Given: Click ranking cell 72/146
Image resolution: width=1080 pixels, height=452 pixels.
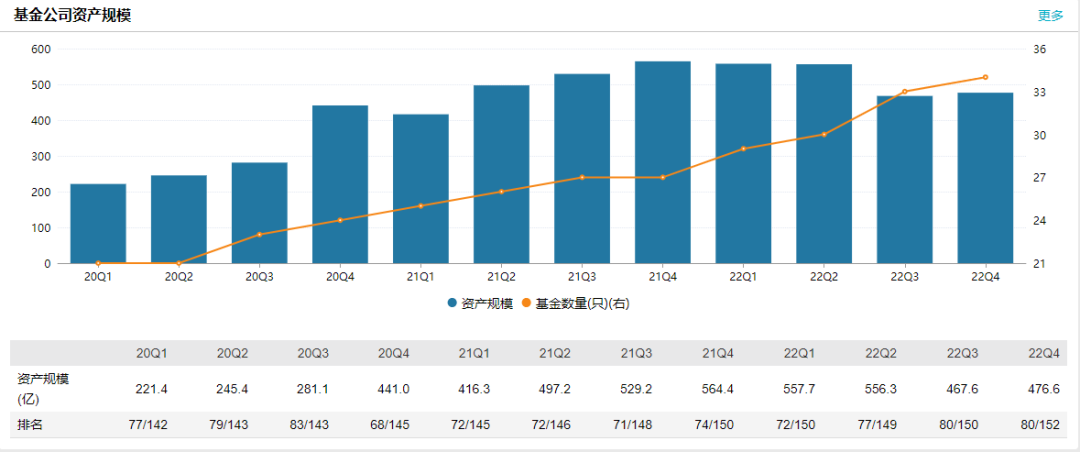Looking at the screenshot, I should [552, 425].
